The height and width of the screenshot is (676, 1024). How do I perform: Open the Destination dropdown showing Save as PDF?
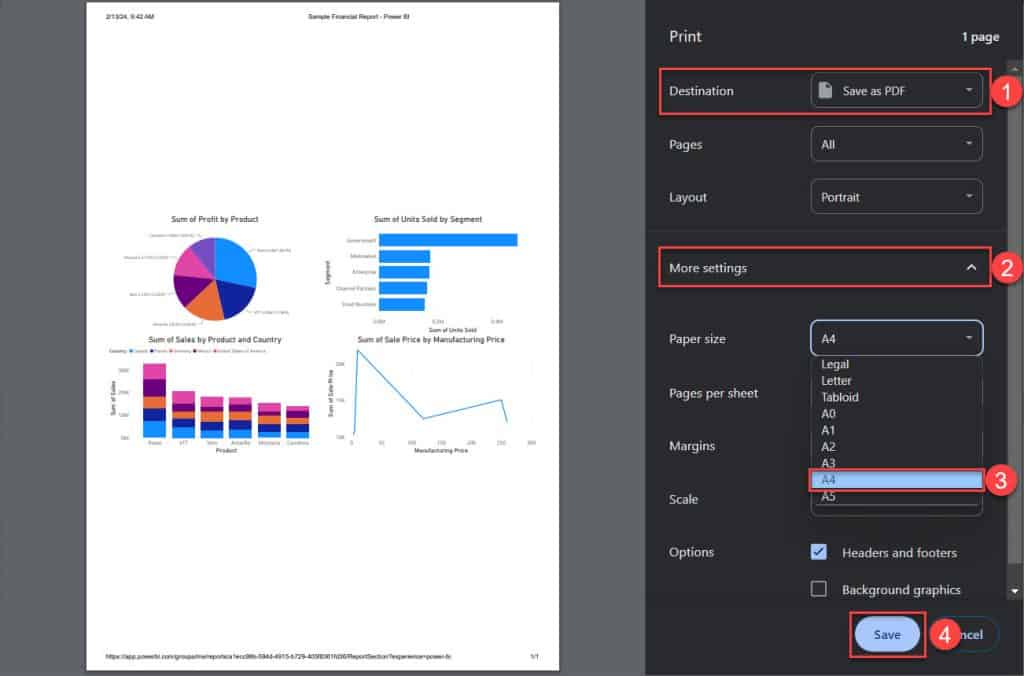(896, 91)
